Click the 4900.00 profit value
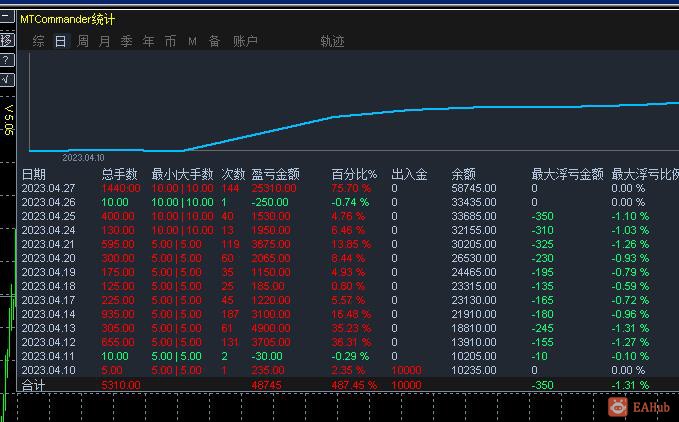The width and height of the screenshot is (679, 422). [x=271, y=328]
